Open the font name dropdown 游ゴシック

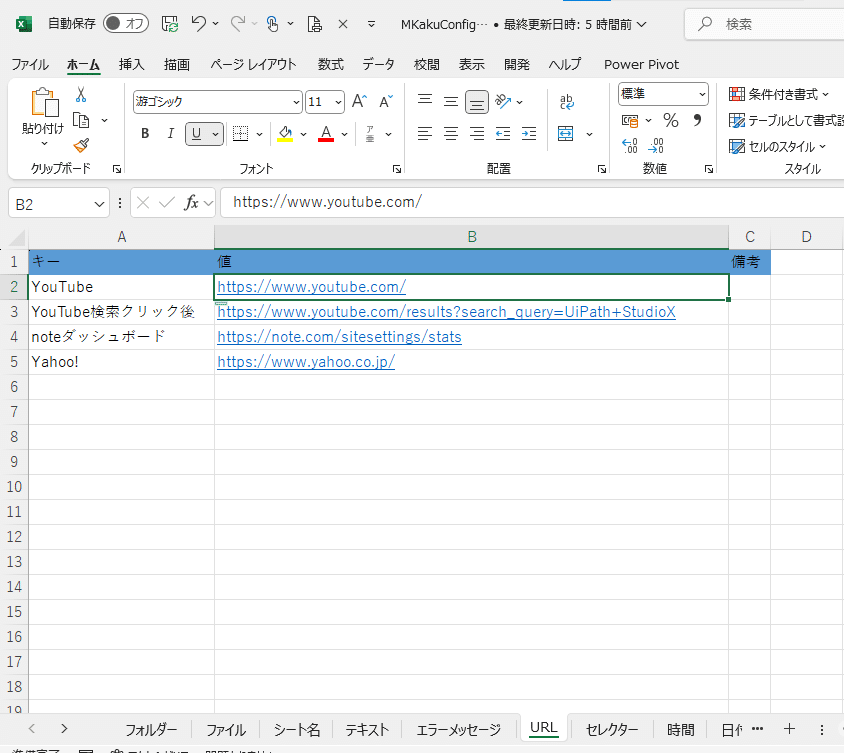point(296,102)
